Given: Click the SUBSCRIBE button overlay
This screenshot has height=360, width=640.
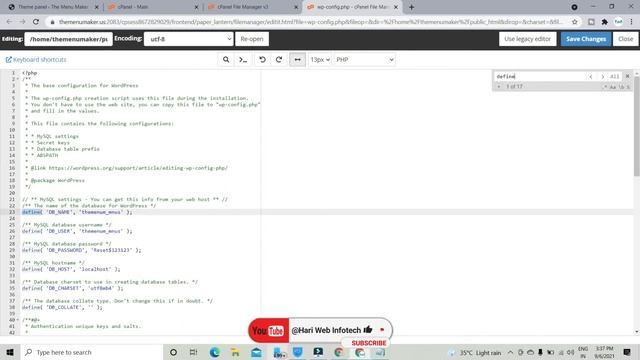Looking at the screenshot, I should click(x=369, y=343).
